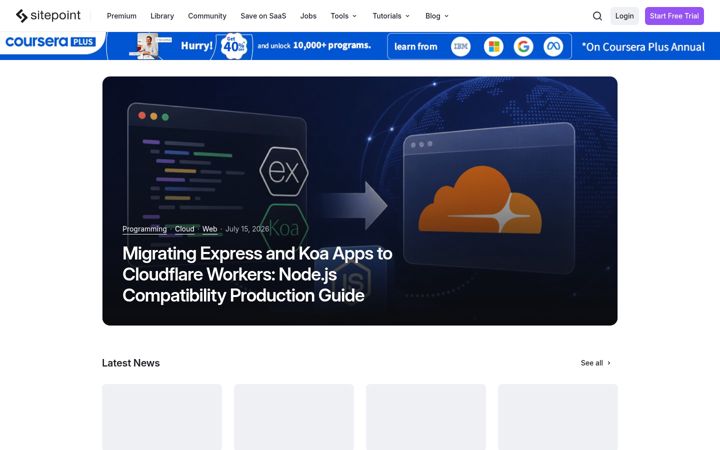The image size is (720, 450).
Task: Click the Latest News heading
Action: point(131,363)
